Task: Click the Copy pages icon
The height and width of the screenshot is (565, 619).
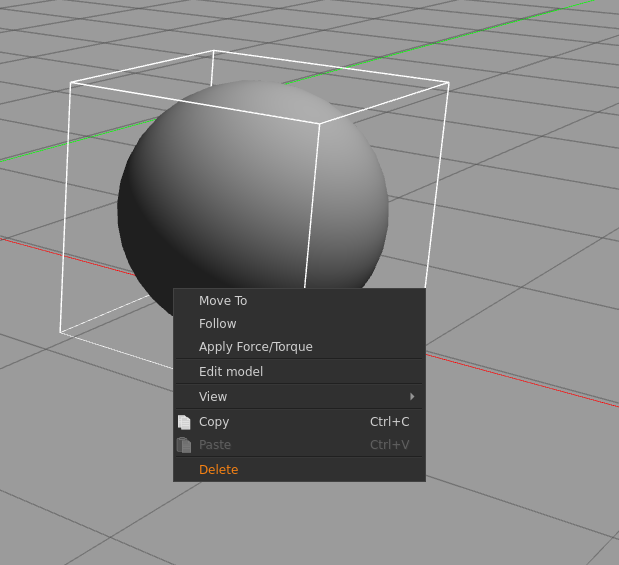Action: coord(184,422)
